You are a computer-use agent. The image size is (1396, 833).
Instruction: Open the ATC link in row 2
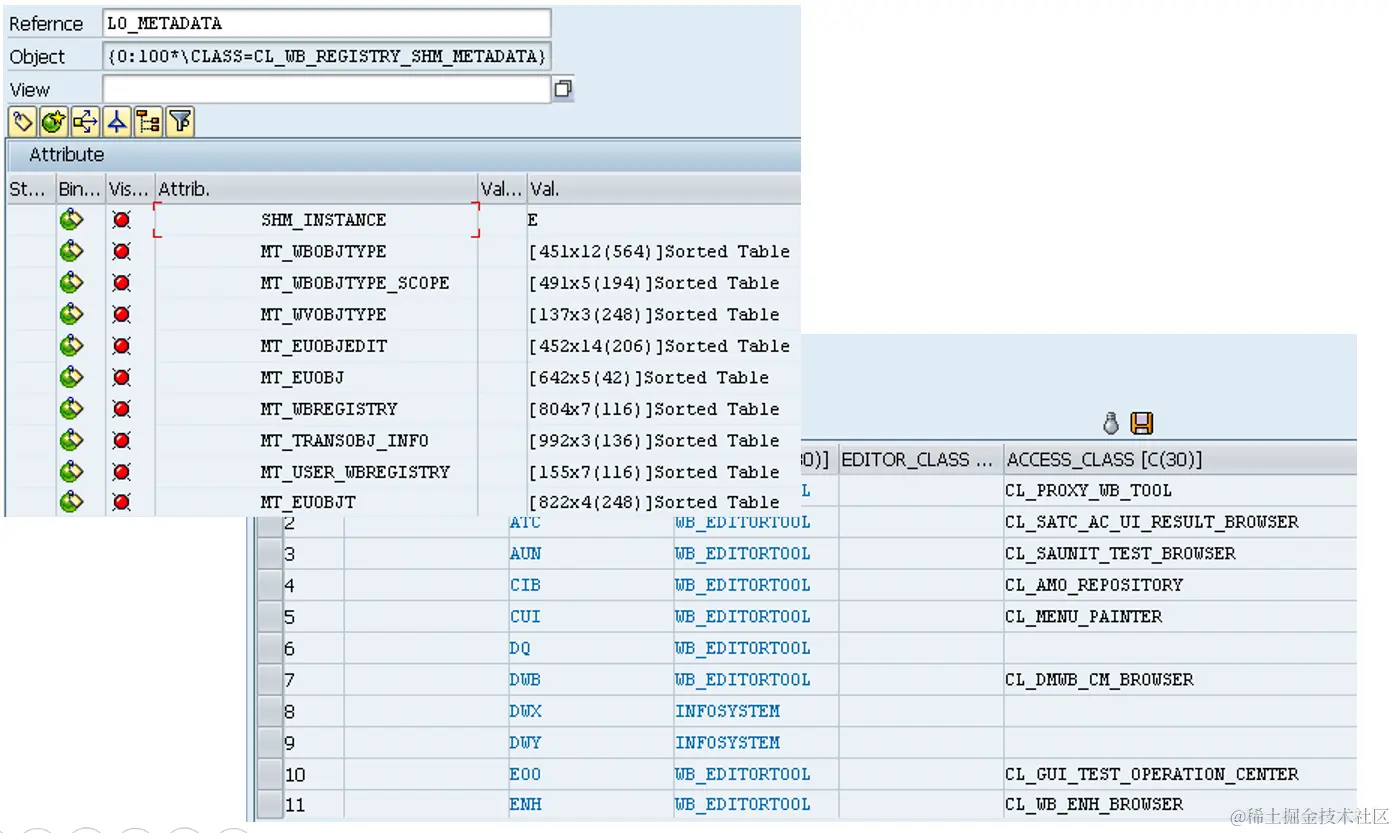tap(525, 522)
